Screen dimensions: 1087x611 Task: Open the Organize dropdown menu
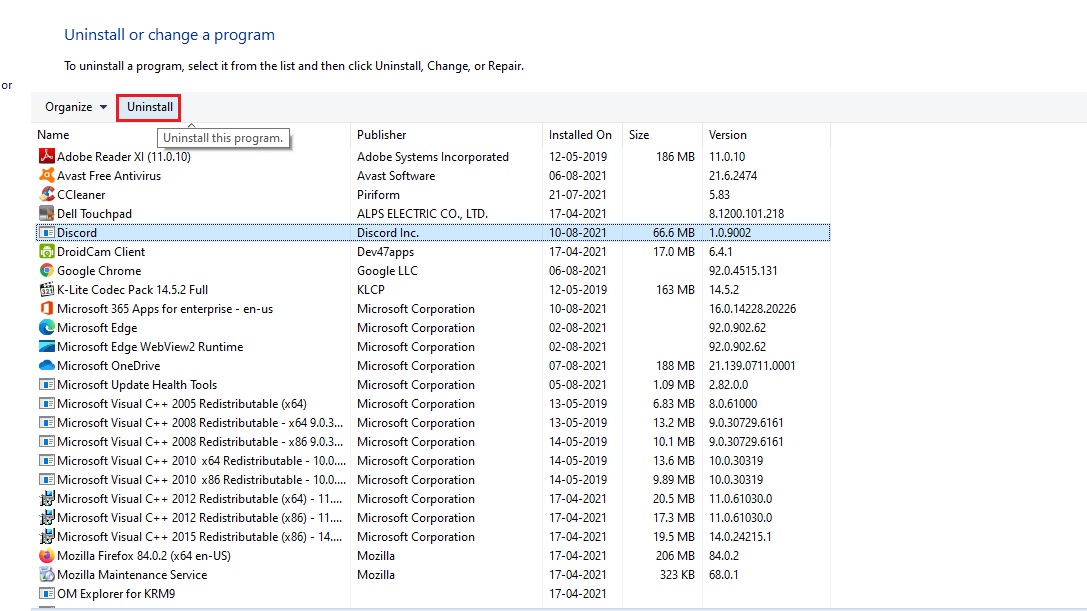(76, 107)
